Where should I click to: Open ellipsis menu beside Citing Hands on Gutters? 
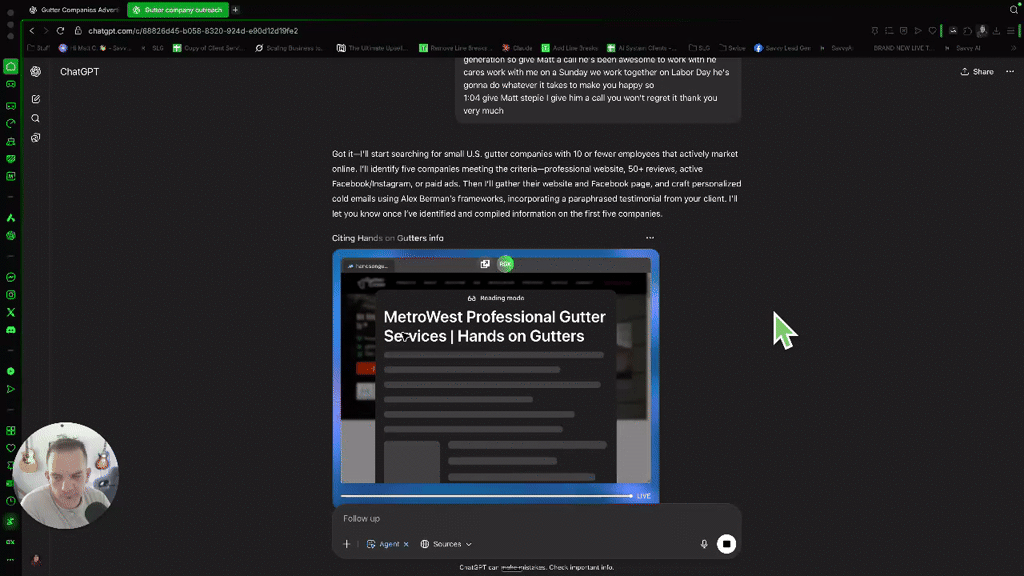coord(649,238)
